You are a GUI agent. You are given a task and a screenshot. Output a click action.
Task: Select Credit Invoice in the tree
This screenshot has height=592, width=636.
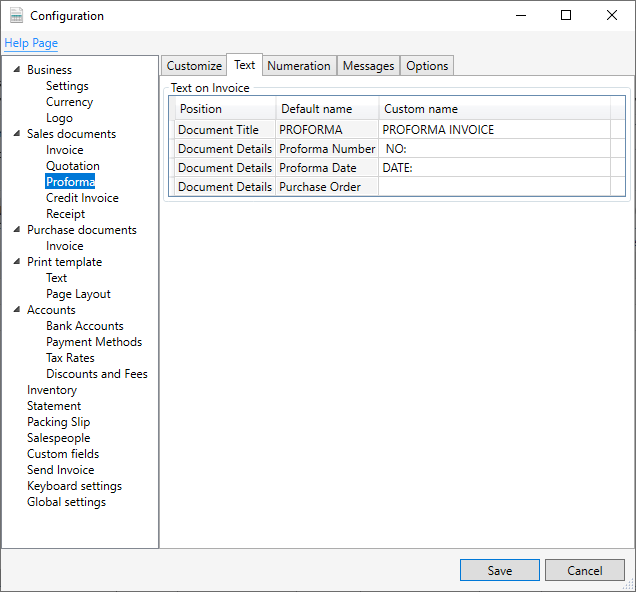(x=82, y=198)
